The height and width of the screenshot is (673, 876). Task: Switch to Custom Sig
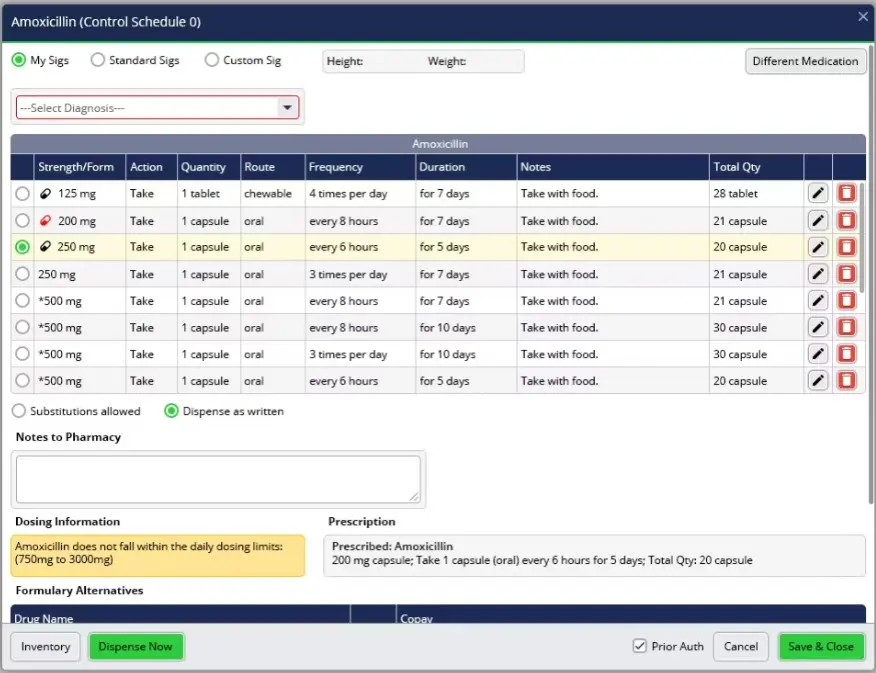pos(211,60)
